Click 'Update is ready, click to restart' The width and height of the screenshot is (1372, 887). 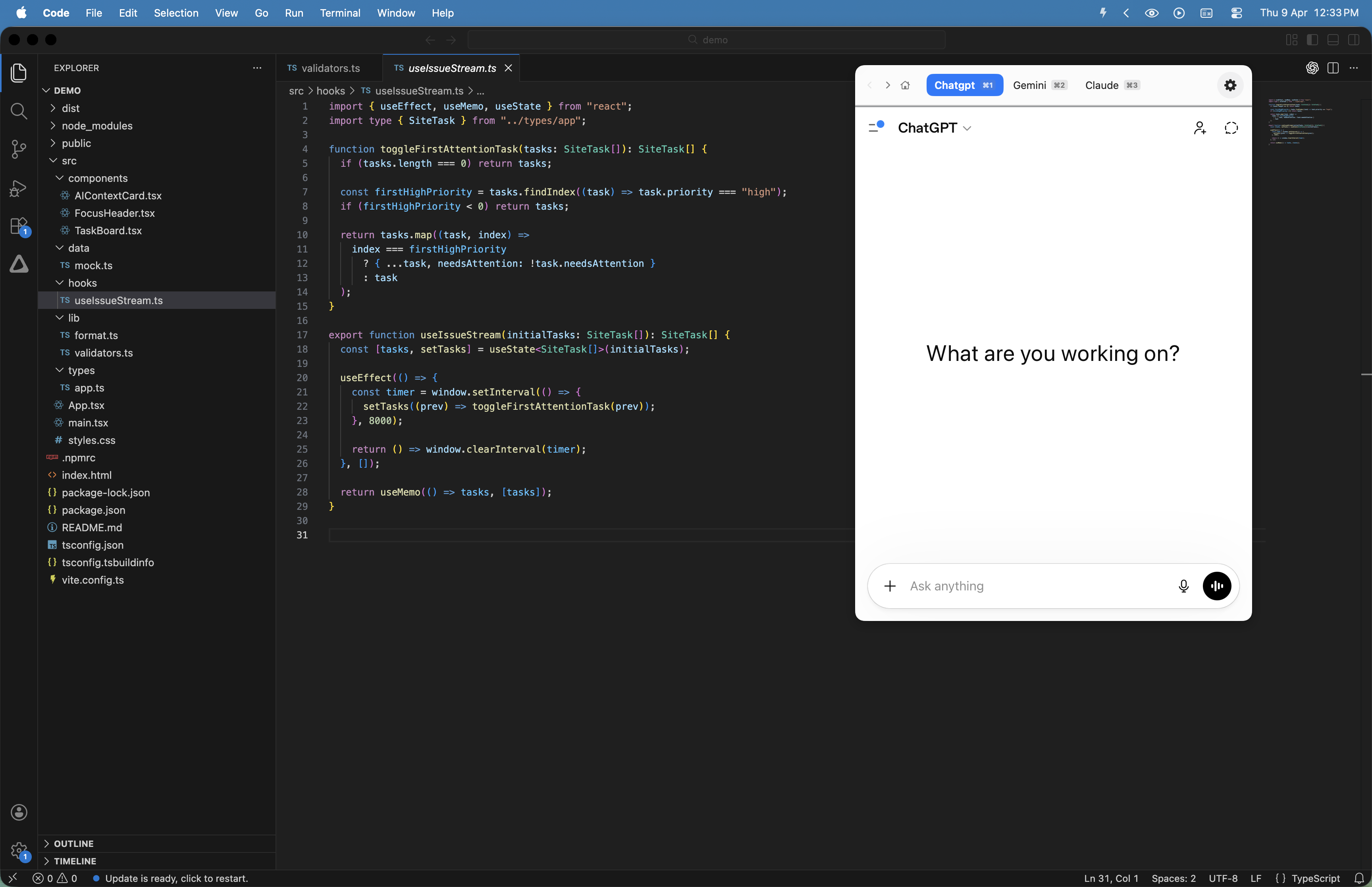[170, 878]
